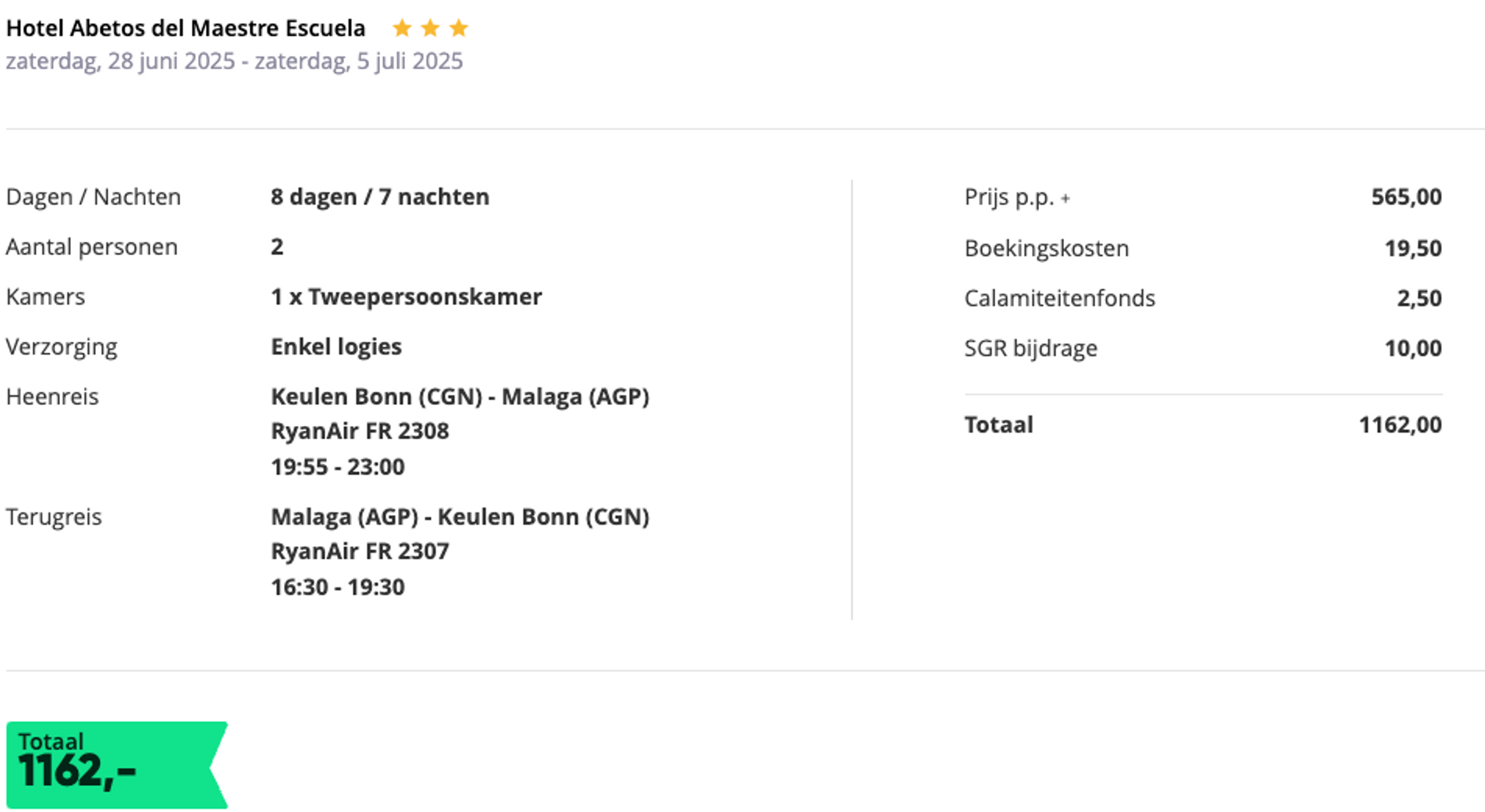Viewport: 1485px width, 812px height.
Task: Click the SGR bijdrage label
Action: 1031,349
